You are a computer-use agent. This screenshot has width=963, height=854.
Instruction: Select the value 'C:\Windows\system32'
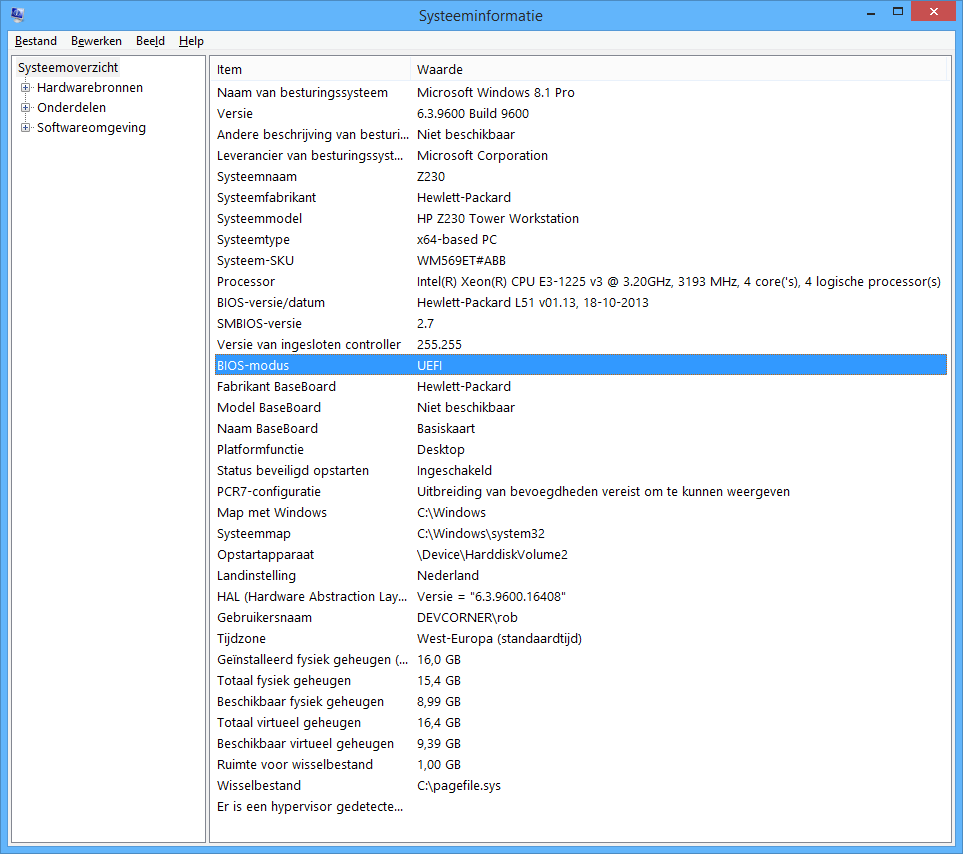click(x=481, y=534)
